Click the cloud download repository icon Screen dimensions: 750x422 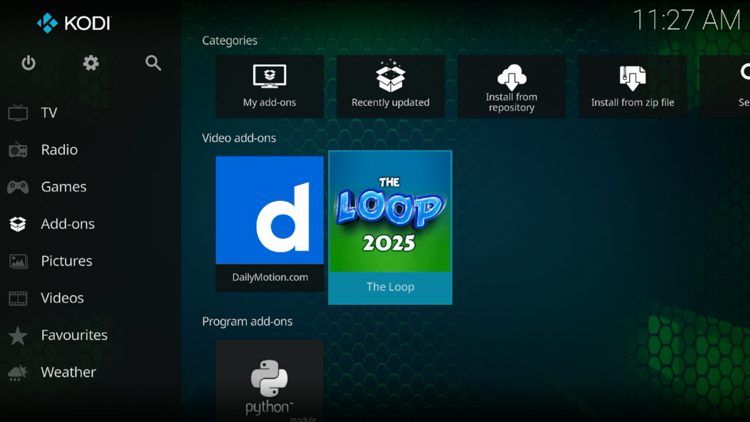(511, 77)
